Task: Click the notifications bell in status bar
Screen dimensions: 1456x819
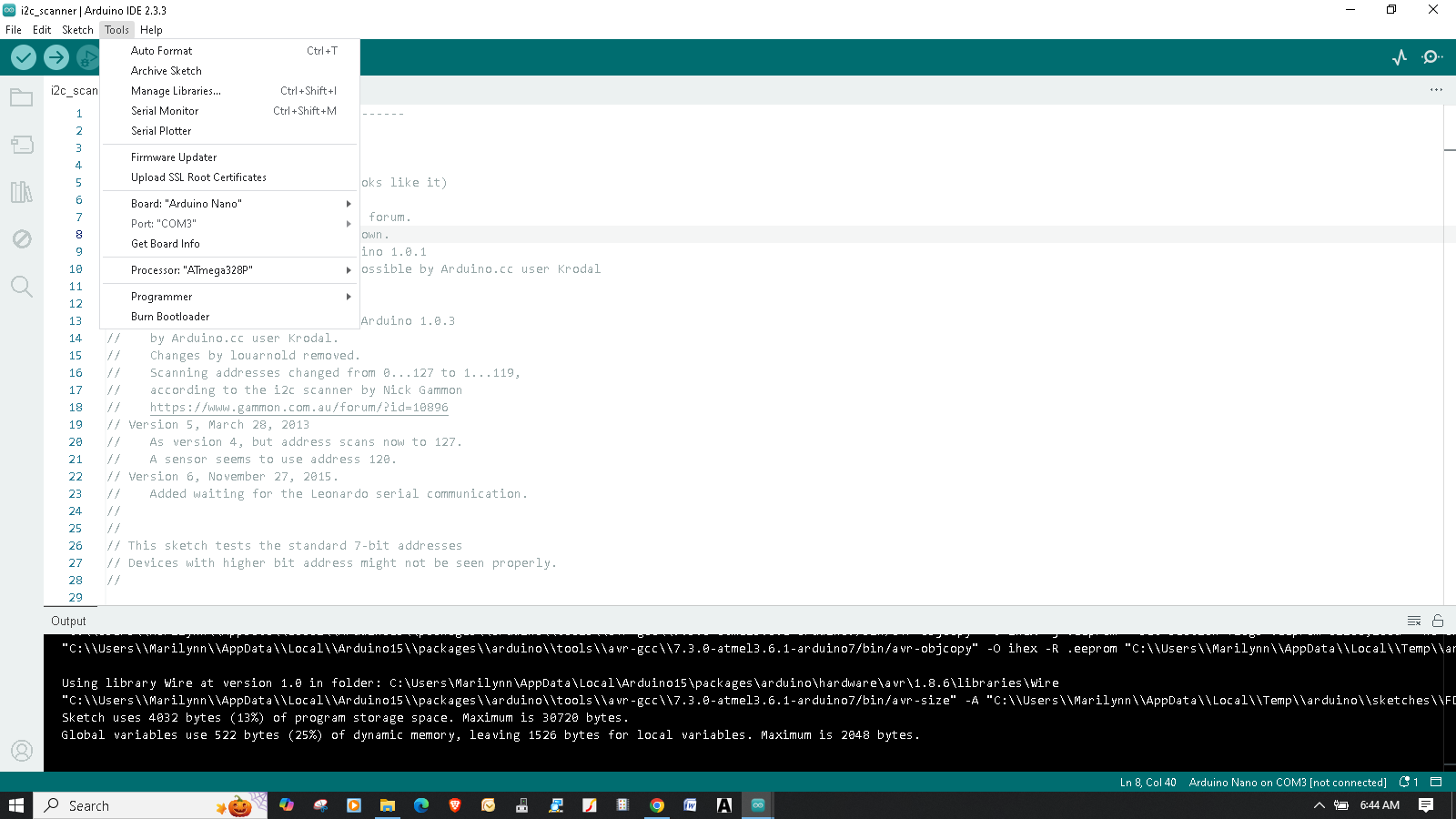Action: pyautogui.click(x=1409, y=782)
